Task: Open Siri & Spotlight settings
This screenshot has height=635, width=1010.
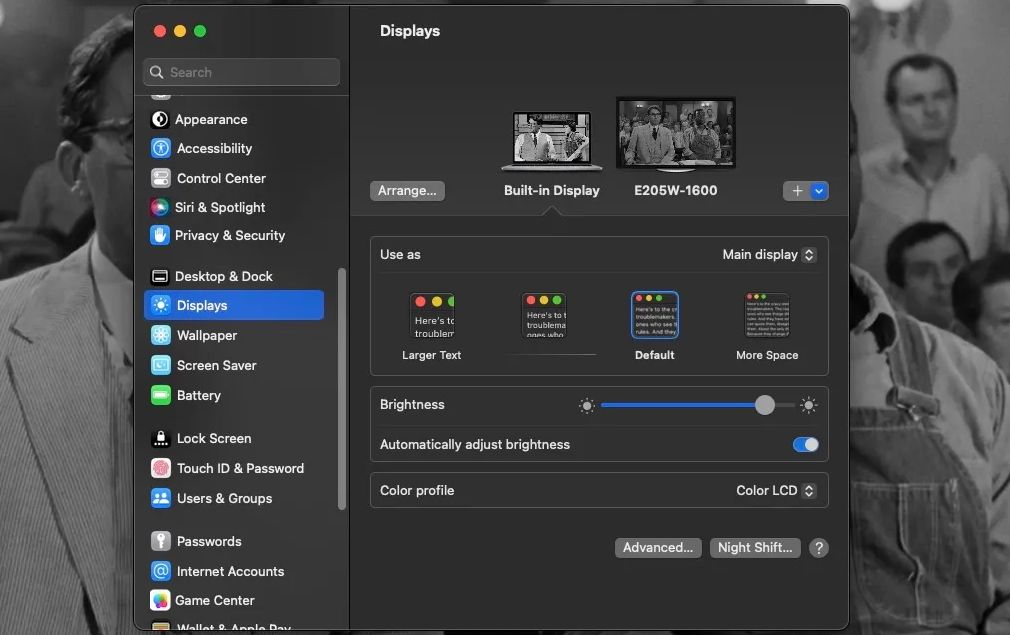Action: [160, 207]
